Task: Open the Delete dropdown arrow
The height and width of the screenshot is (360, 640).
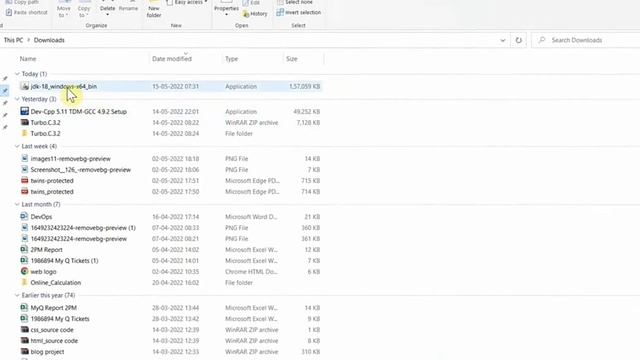Action: pyautogui.click(x=107, y=15)
